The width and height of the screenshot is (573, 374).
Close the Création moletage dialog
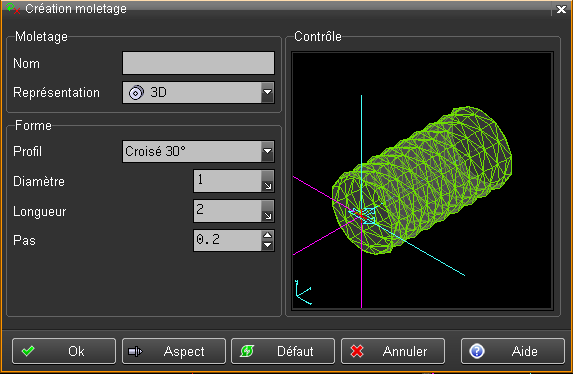(561, 9)
